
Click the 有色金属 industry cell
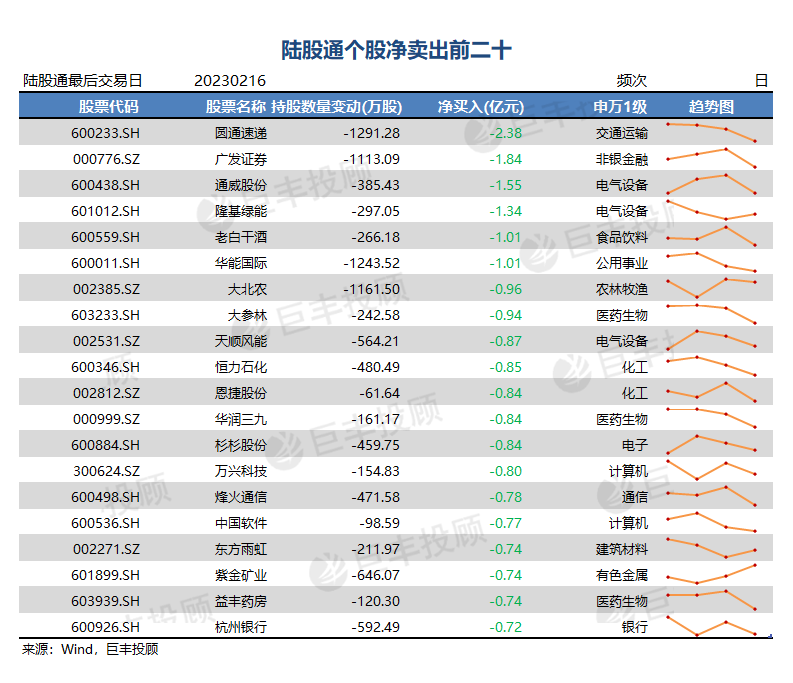point(622,575)
